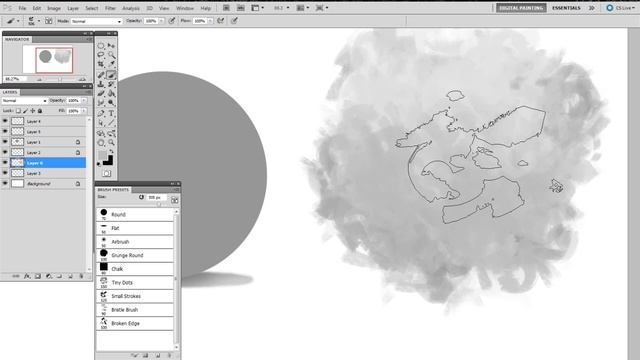Select the Move tool
This screenshot has width=640, height=360.
tap(111, 46)
